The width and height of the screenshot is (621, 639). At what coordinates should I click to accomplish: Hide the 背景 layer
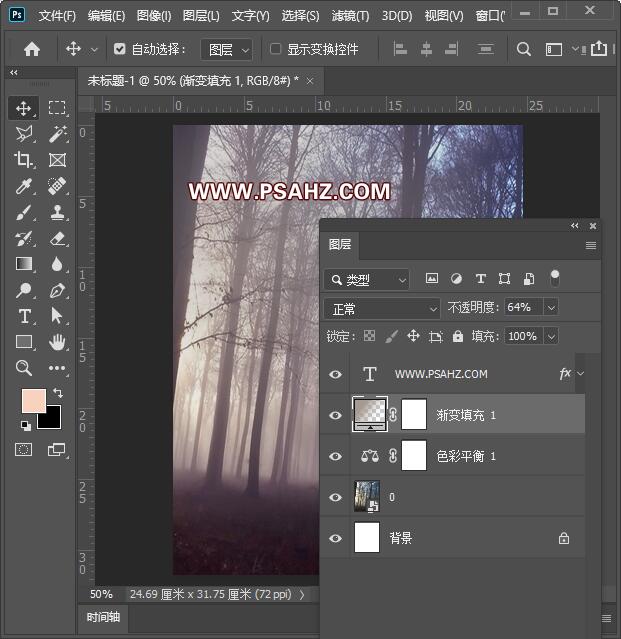click(x=335, y=538)
